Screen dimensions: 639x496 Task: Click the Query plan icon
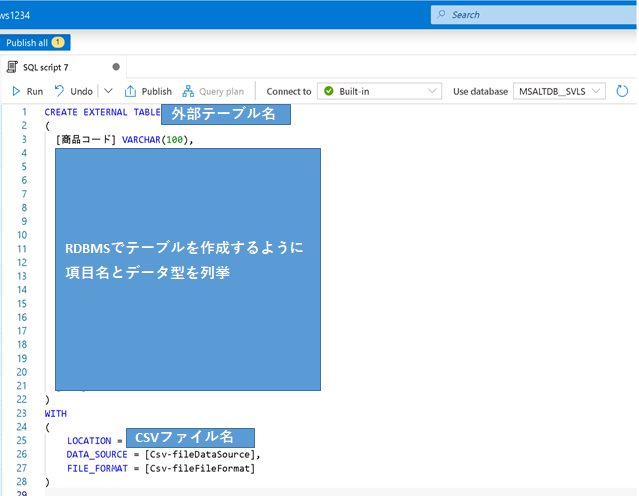pos(188,91)
